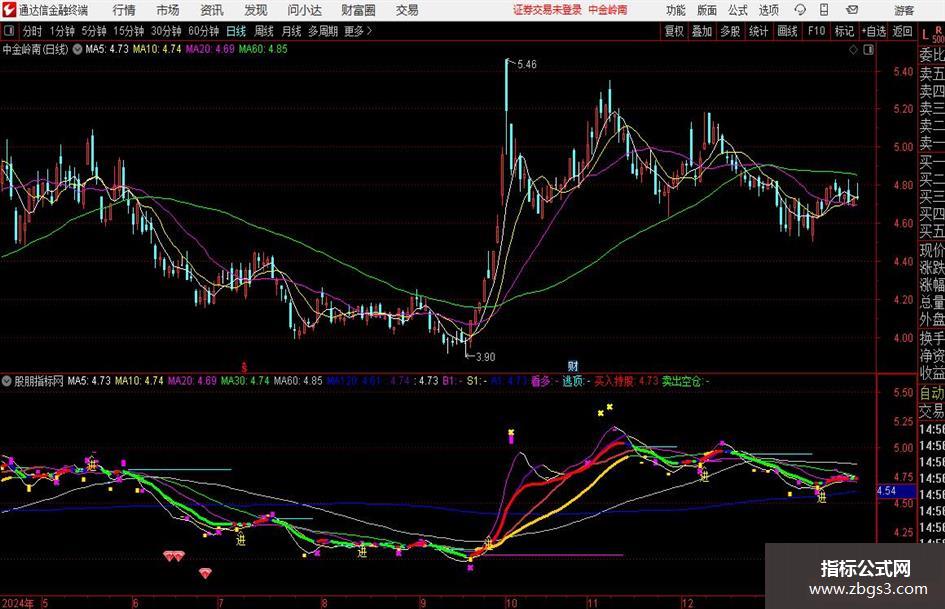Click 证券交易未登录 login link

click(x=547, y=10)
